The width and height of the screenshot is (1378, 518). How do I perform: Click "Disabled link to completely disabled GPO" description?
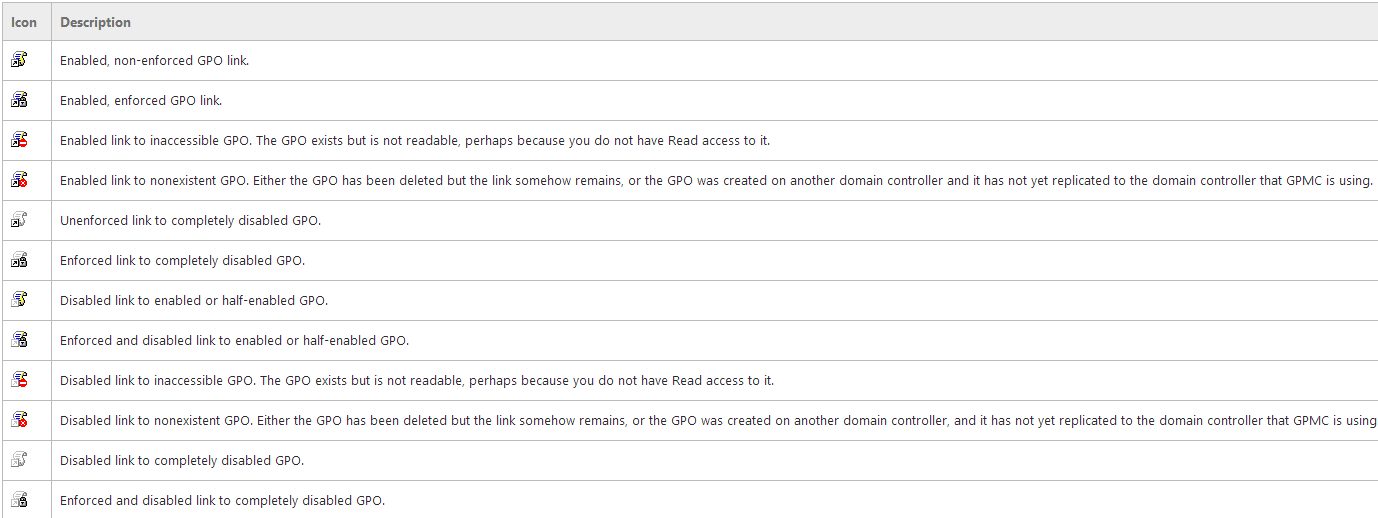[x=182, y=461]
